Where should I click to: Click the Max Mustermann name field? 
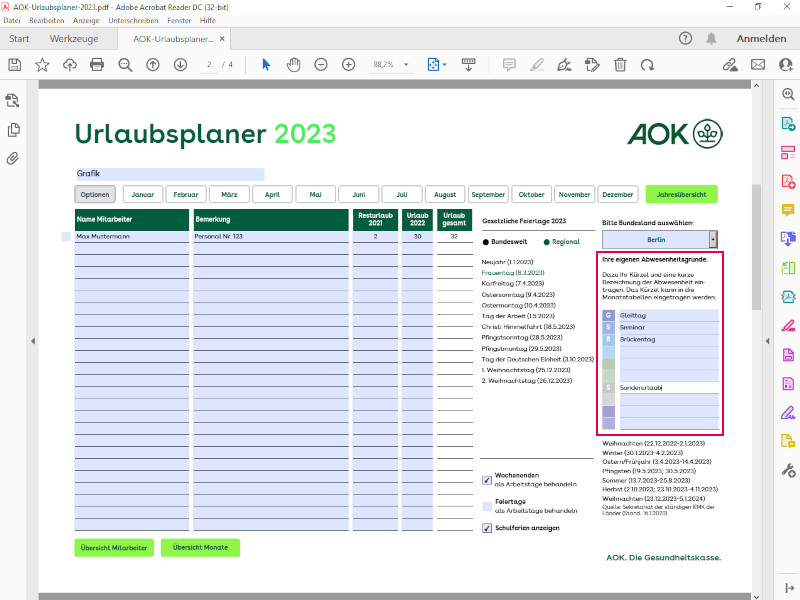tap(132, 237)
